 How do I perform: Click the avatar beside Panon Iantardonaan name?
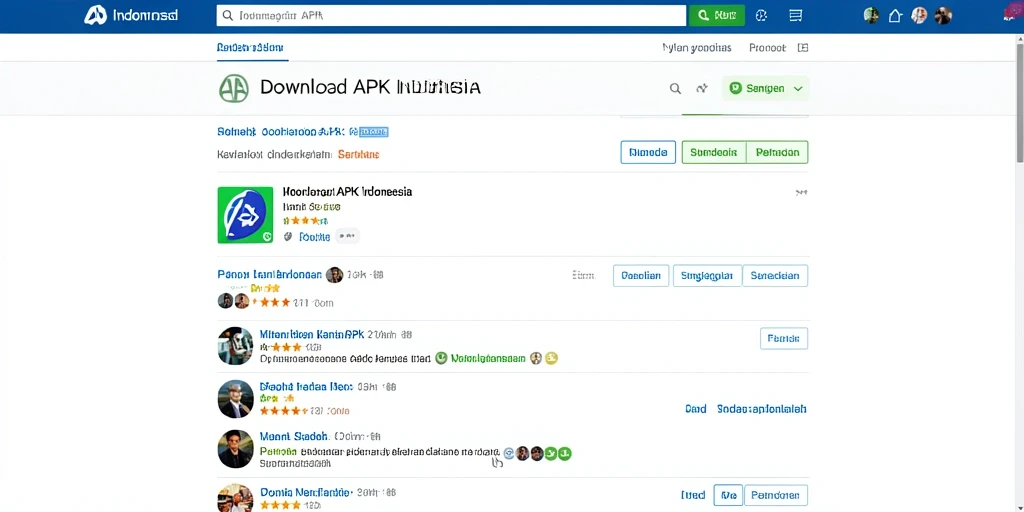(x=334, y=275)
